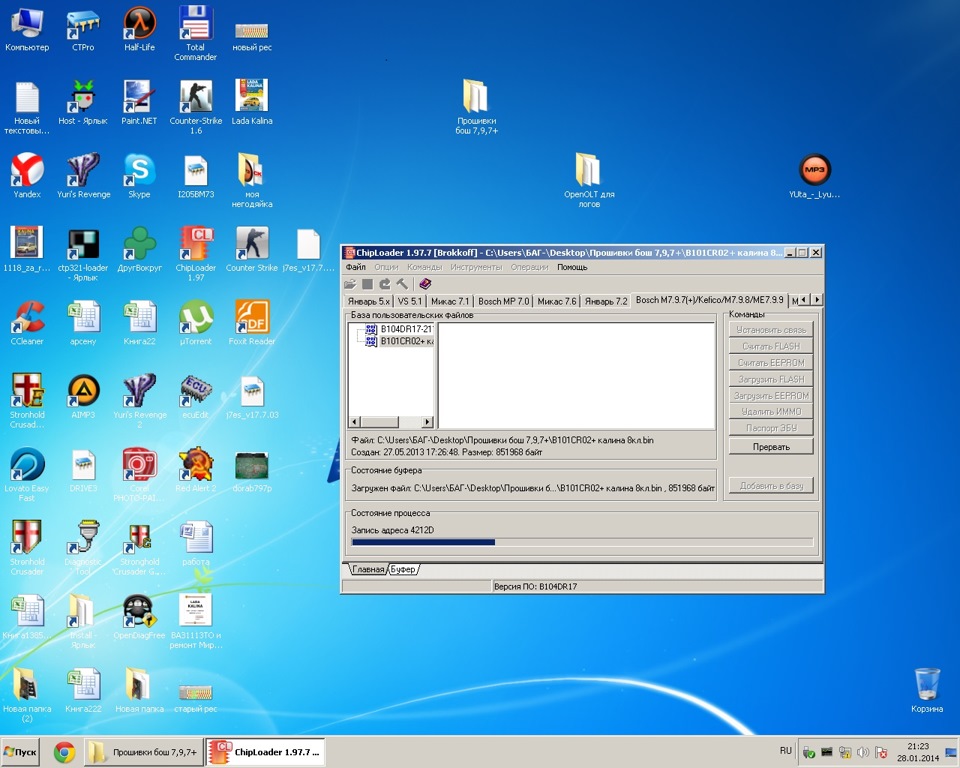Click the hammer tool icon in ChipLoader toolbar
This screenshot has height=768, width=960.
coord(402,284)
